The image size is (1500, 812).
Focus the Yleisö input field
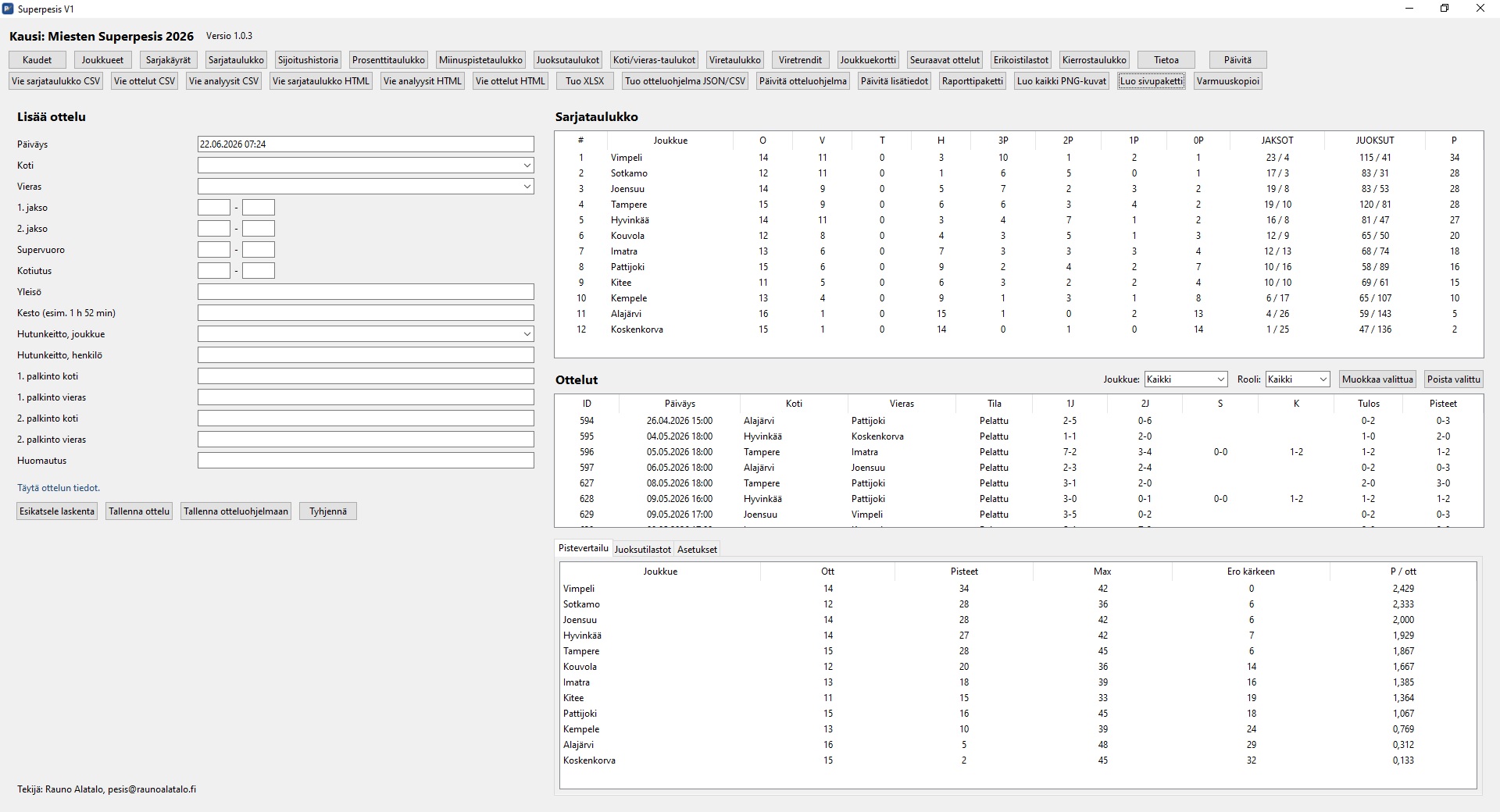pos(366,292)
